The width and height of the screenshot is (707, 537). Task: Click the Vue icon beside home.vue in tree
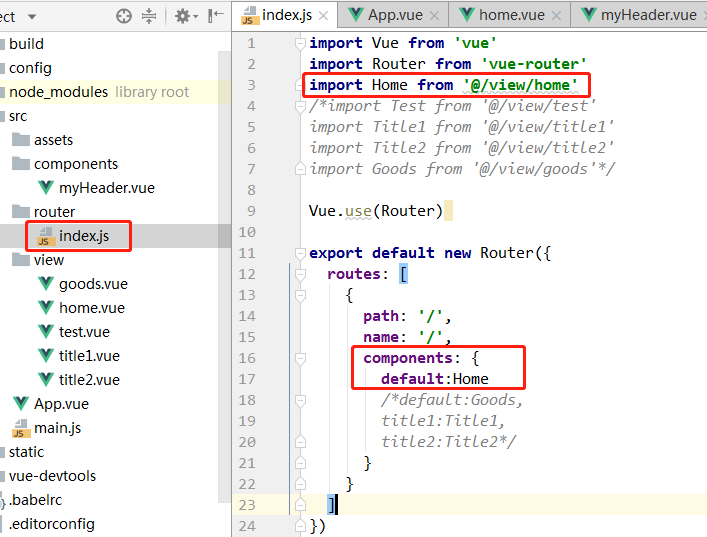[46, 308]
